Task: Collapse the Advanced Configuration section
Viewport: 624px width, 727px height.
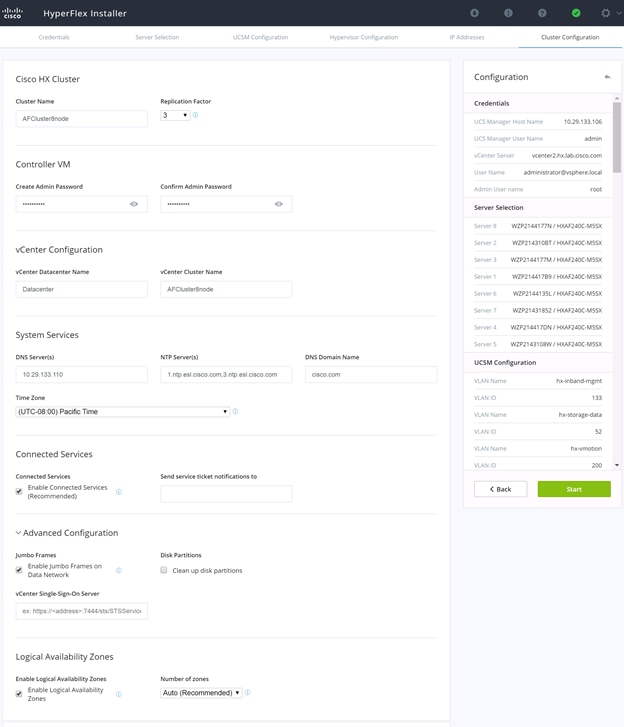Action: click(x=19, y=533)
